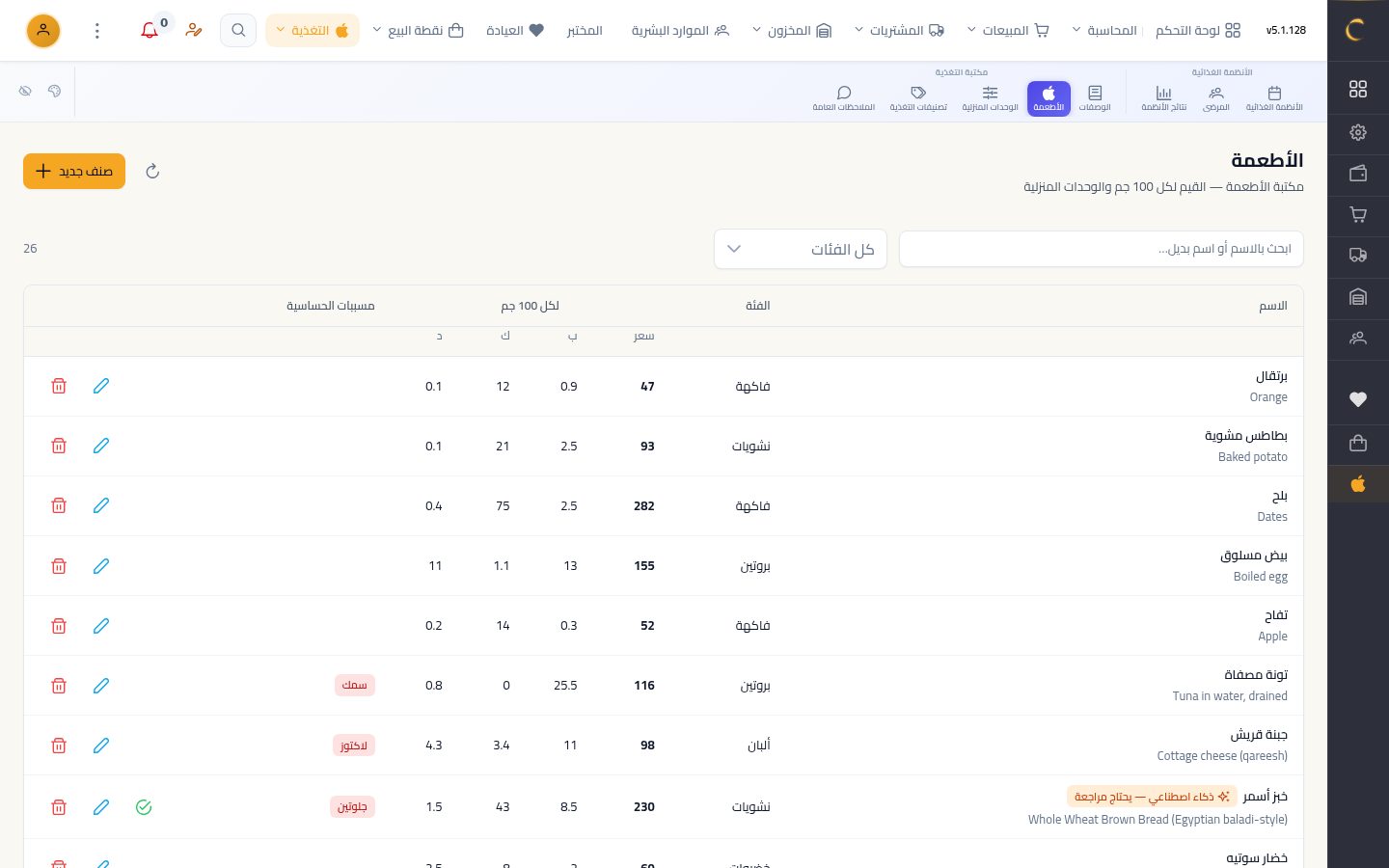Expand the Accounting (المحاسبة) menu

1103,31
